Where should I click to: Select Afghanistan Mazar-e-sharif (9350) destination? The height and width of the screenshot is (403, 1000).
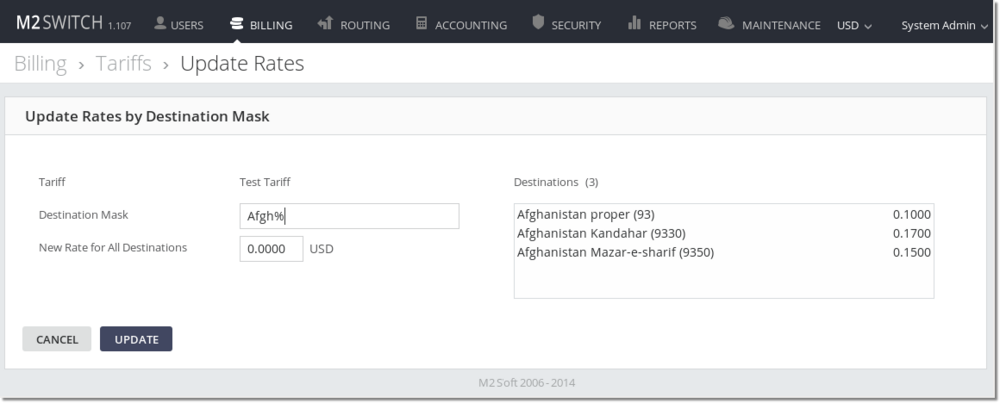point(615,252)
